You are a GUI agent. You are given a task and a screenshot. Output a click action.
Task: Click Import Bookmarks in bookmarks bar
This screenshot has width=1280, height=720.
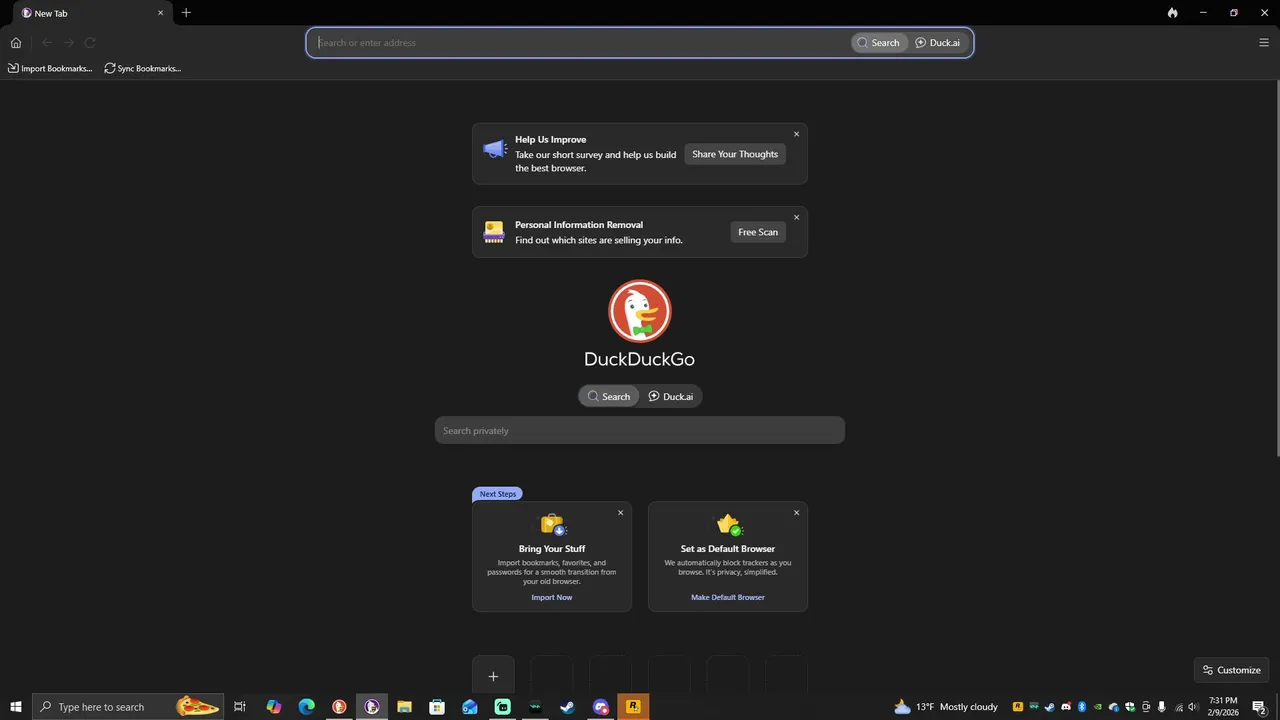50,68
